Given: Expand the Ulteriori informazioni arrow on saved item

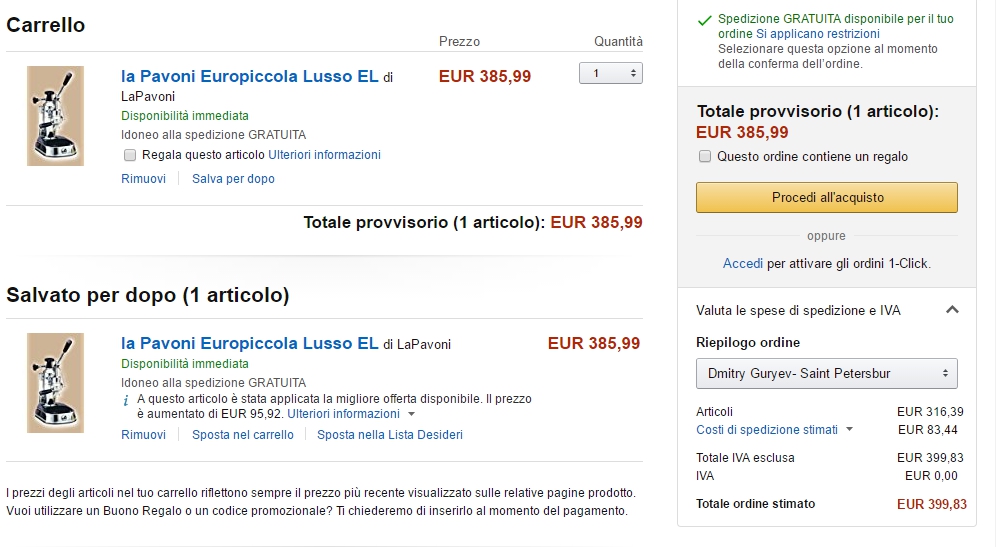Looking at the screenshot, I should point(411,414).
